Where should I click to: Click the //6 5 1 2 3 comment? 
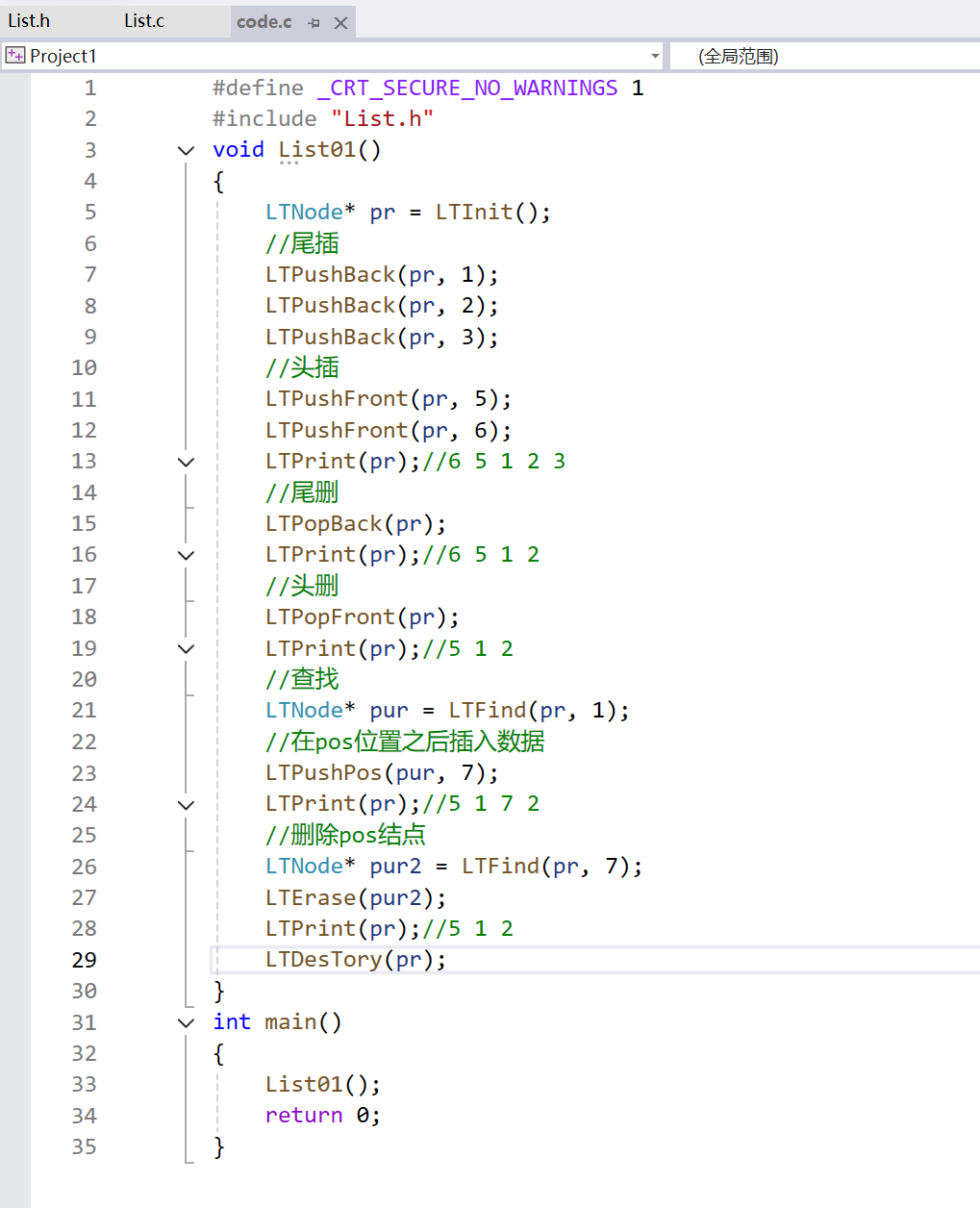point(494,462)
